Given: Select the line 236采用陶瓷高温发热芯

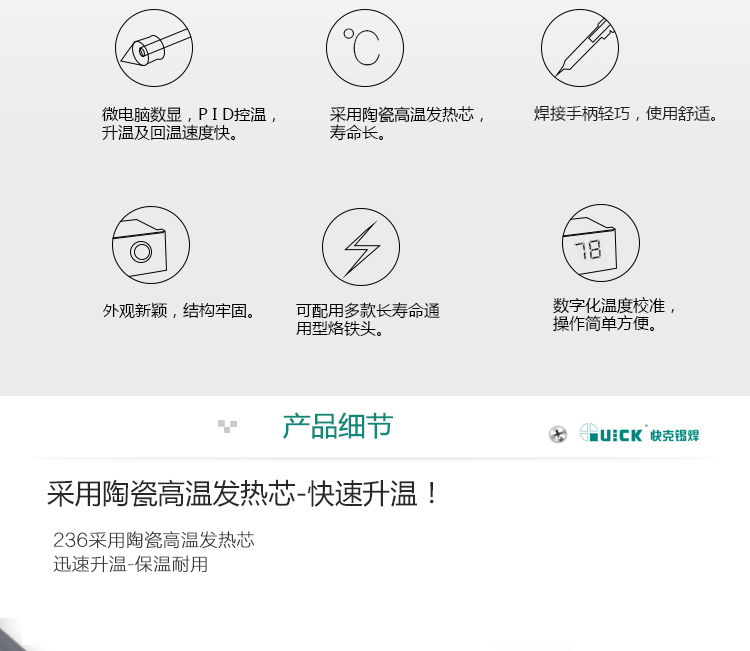Looking at the screenshot, I should click(x=154, y=540).
